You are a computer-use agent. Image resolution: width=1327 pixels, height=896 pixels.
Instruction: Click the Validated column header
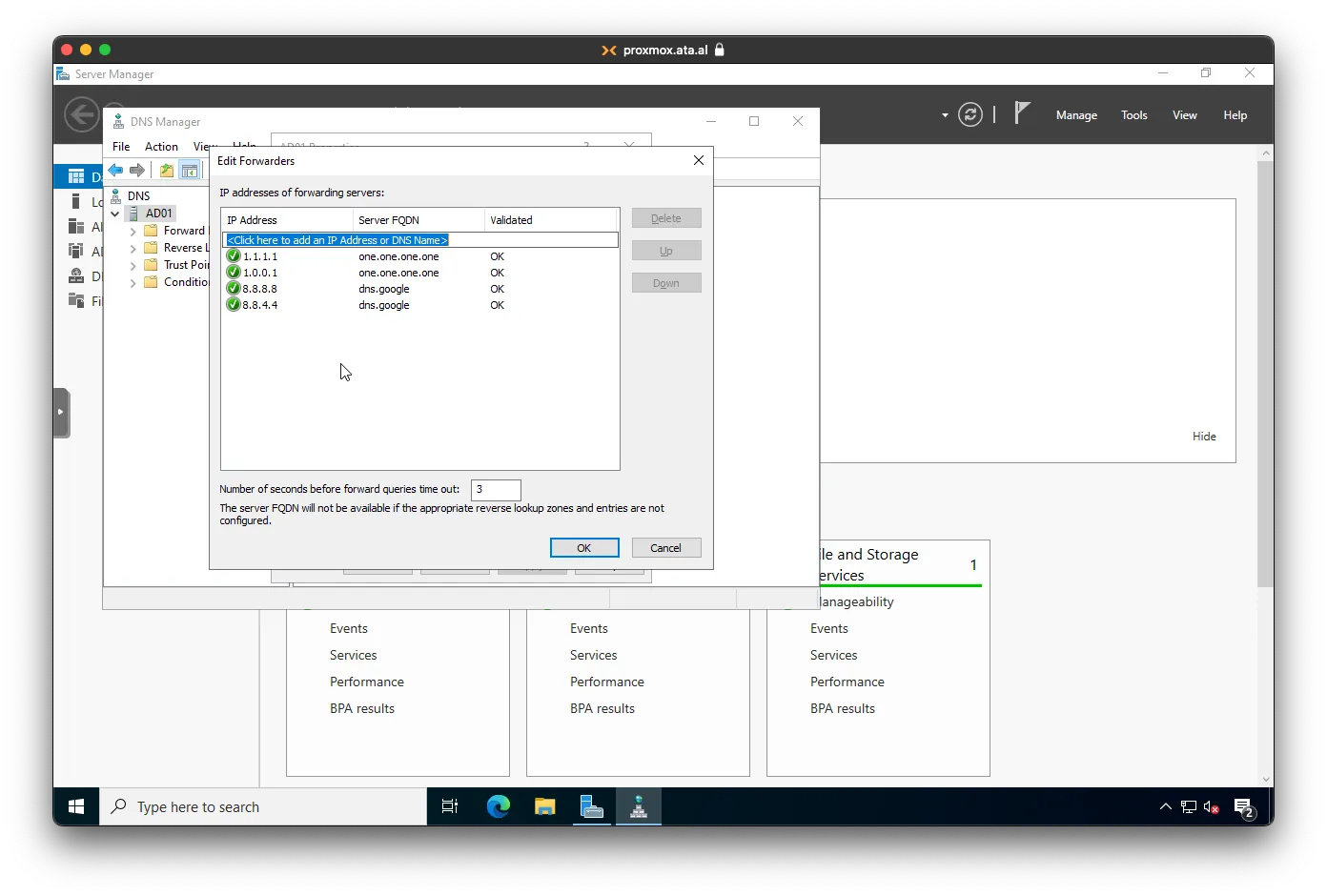[x=551, y=220]
